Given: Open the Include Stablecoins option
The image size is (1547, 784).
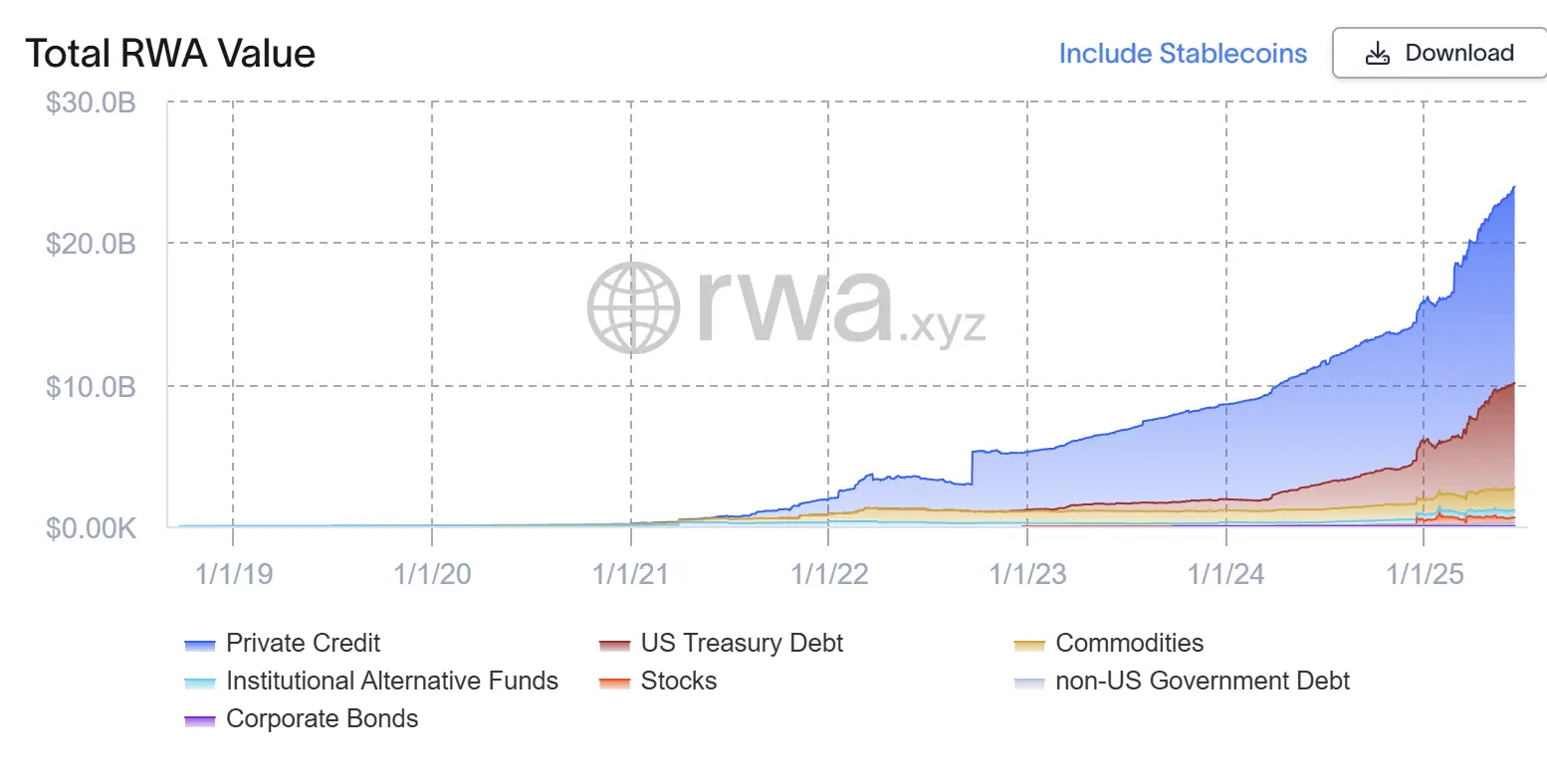Looking at the screenshot, I should [x=1183, y=53].
